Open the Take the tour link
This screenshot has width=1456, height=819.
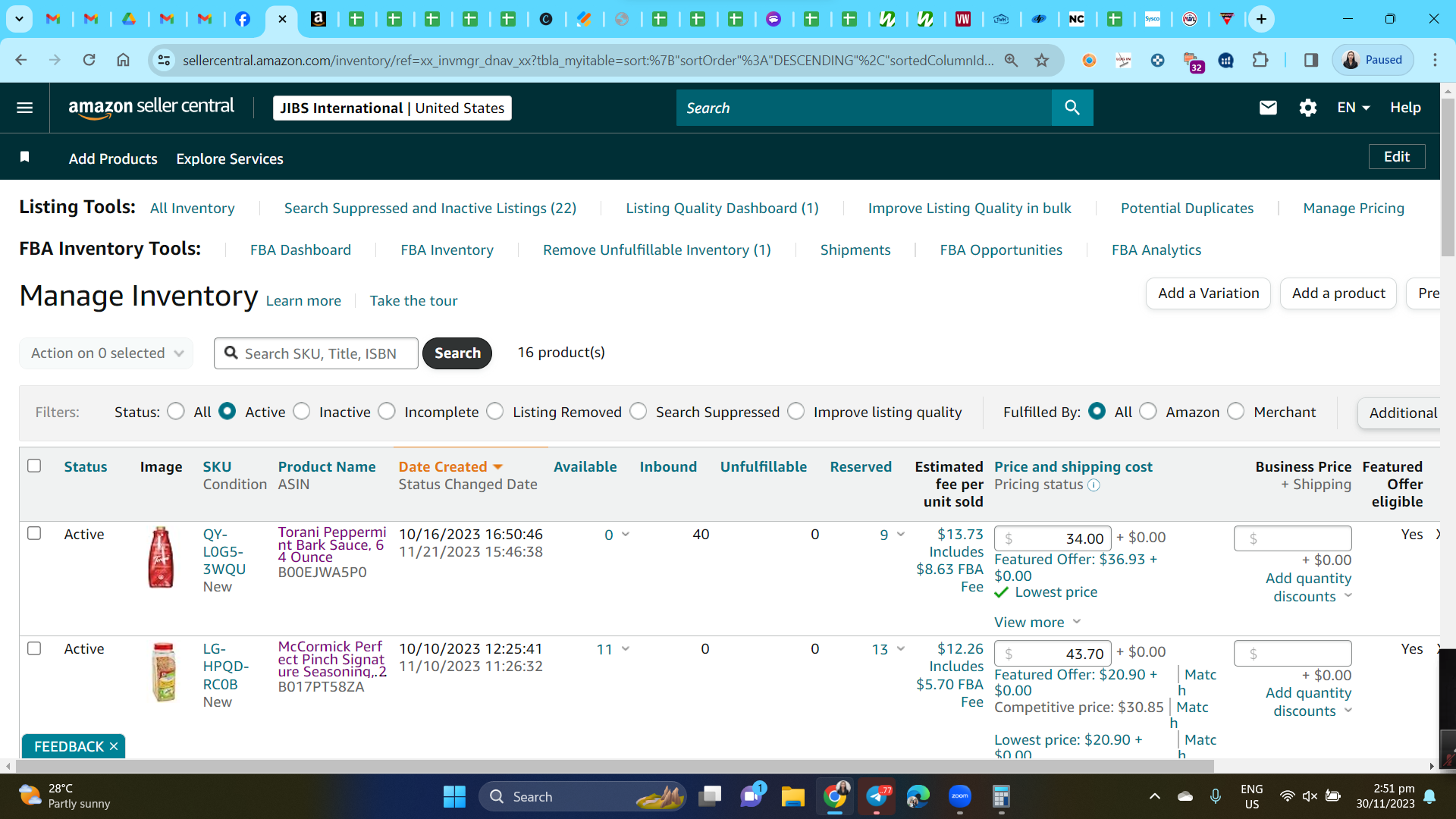coord(413,300)
